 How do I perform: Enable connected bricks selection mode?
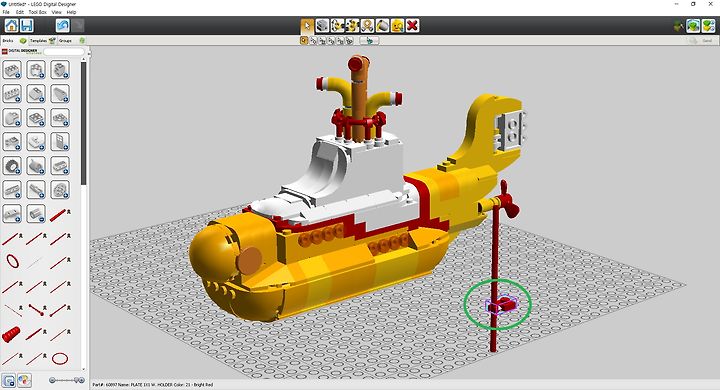[x=322, y=40]
